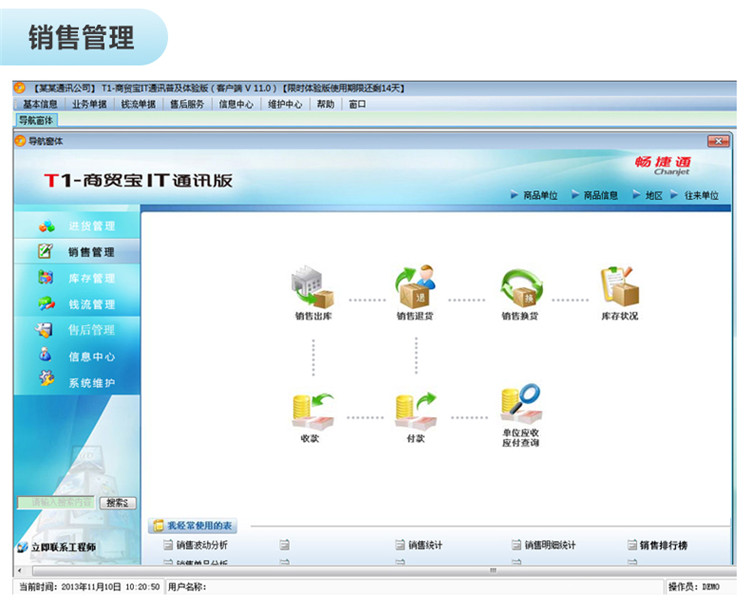The width and height of the screenshot is (750, 603).
Task: Click the 销售管理 sidebar pencil icon
Action: pyautogui.click(x=45, y=252)
